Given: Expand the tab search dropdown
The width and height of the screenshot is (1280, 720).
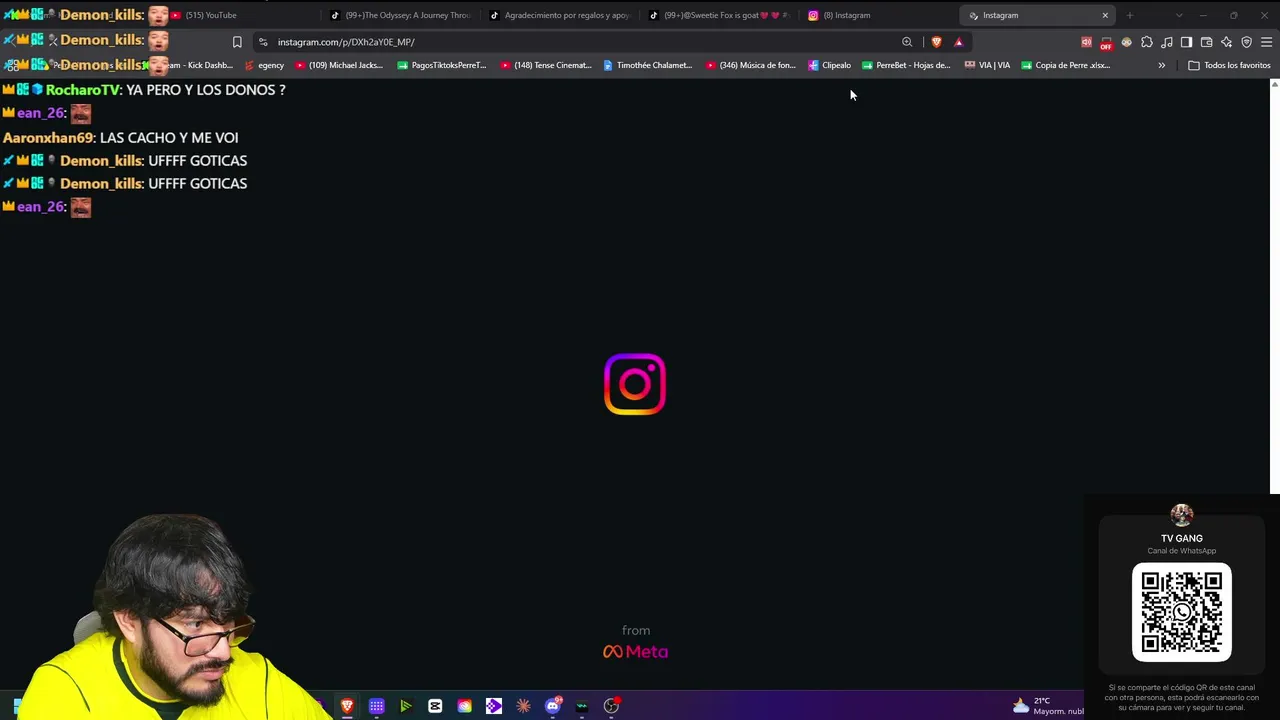Looking at the screenshot, I should tap(1179, 15).
